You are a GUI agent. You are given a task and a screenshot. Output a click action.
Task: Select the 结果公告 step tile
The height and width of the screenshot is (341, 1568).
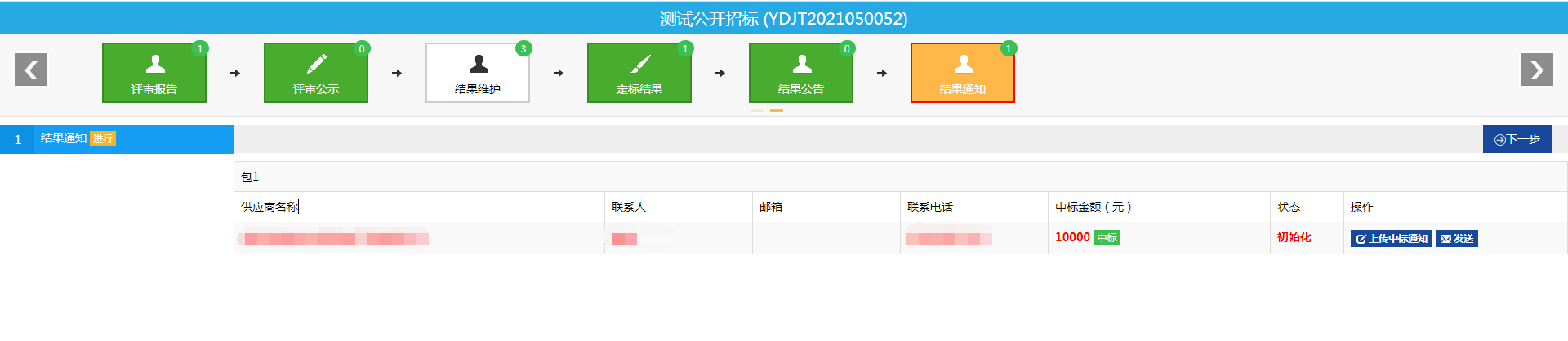[801, 73]
